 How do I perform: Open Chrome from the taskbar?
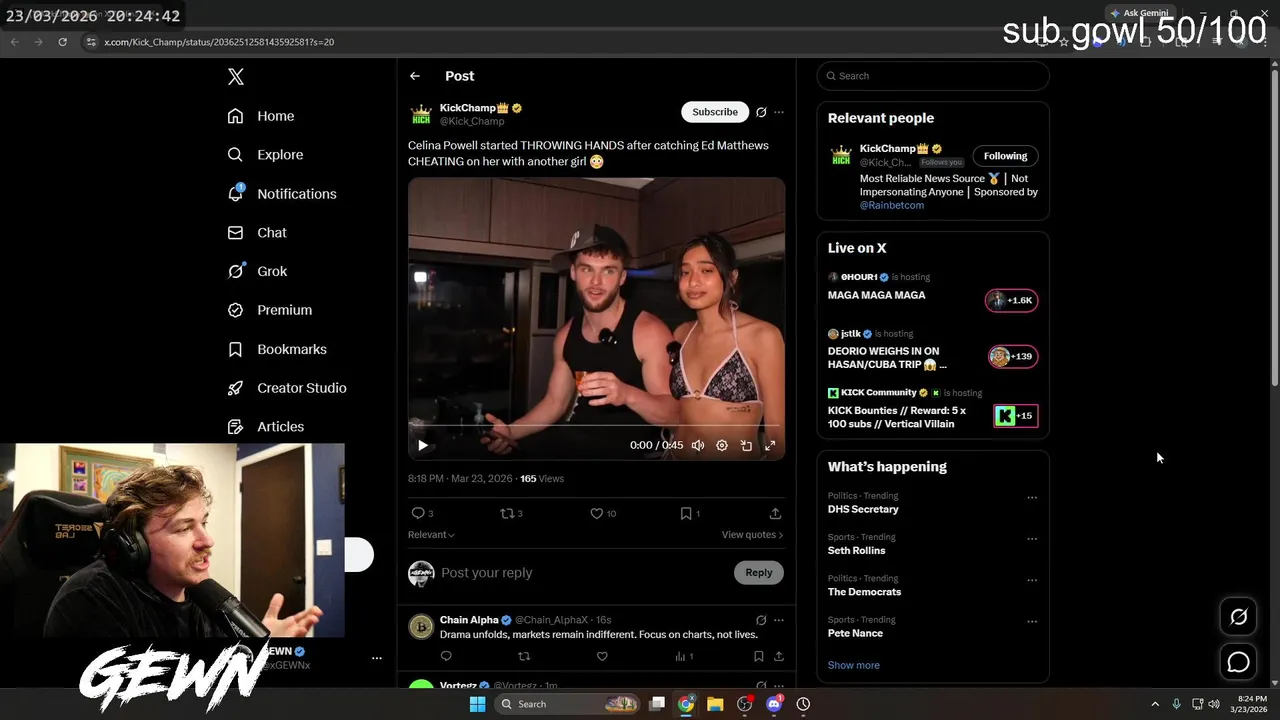tap(686, 704)
